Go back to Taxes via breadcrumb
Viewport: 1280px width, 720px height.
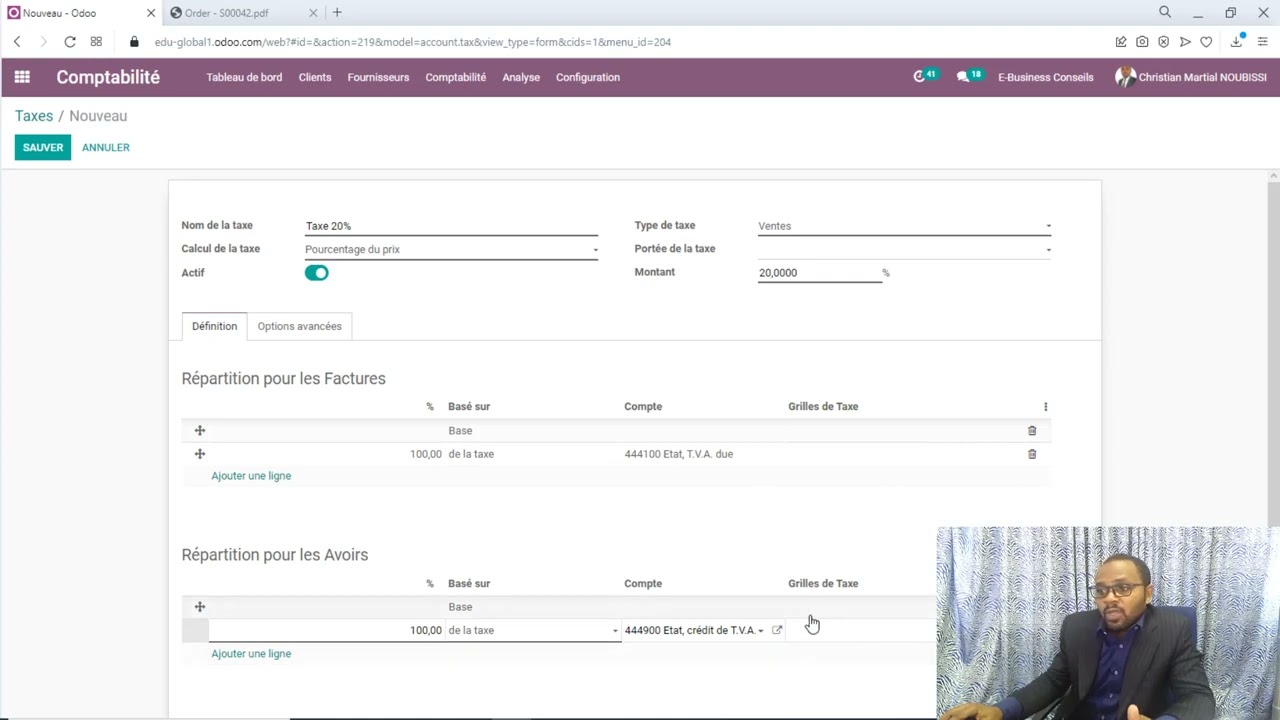tap(34, 116)
